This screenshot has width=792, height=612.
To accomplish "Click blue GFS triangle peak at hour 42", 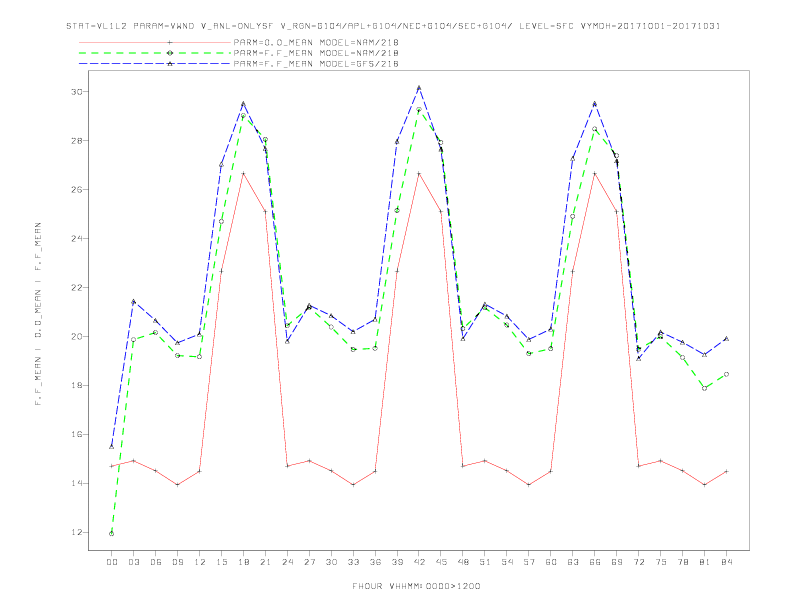I will tap(419, 88).
